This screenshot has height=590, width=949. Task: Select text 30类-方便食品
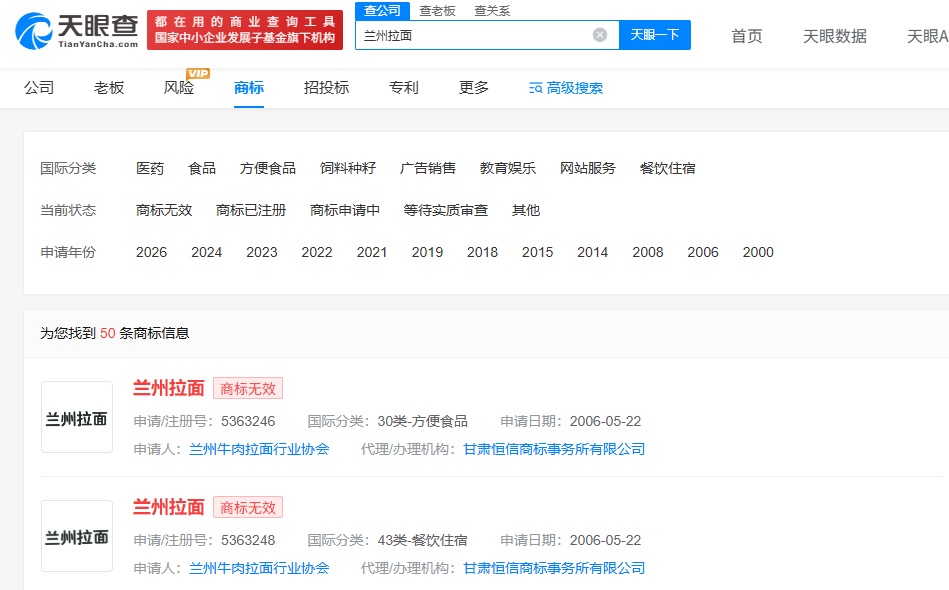coord(422,421)
